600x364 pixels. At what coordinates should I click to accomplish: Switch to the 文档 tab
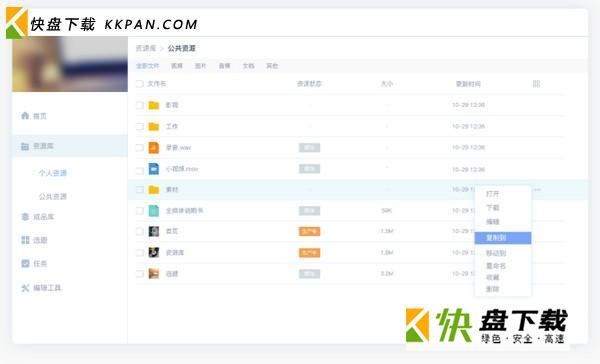click(248, 66)
